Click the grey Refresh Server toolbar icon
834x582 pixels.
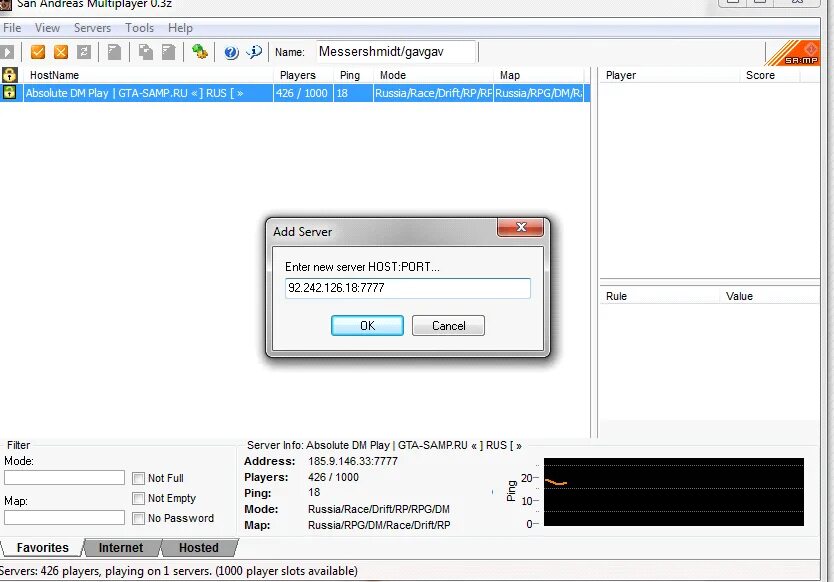pyautogui.click(x=84, y=52)
